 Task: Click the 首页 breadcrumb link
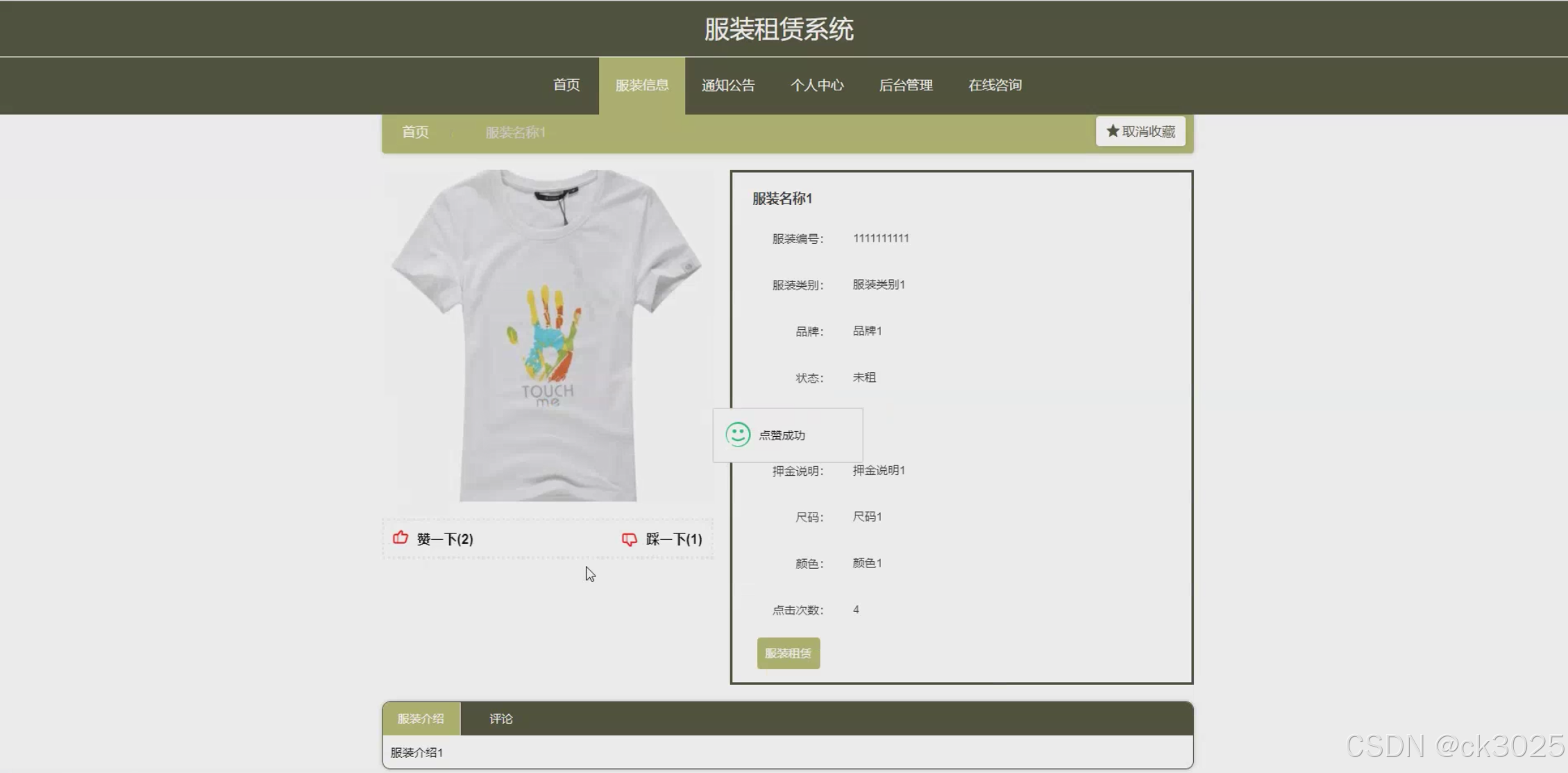pos(415,132)
